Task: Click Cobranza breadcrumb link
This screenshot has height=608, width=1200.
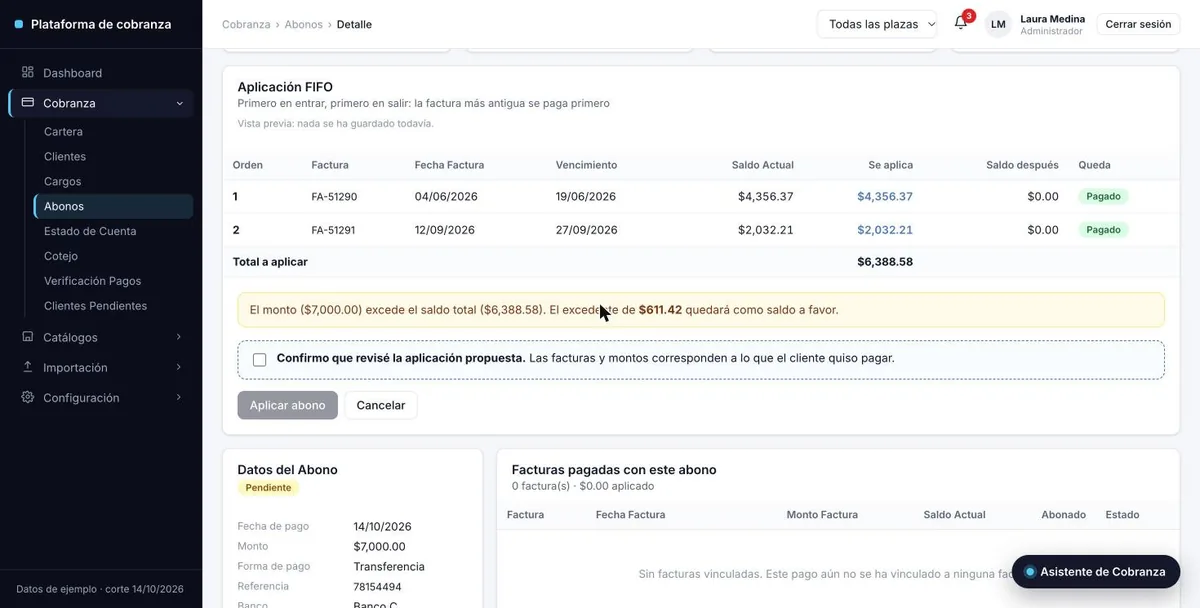Action: [x=246, y=24]
